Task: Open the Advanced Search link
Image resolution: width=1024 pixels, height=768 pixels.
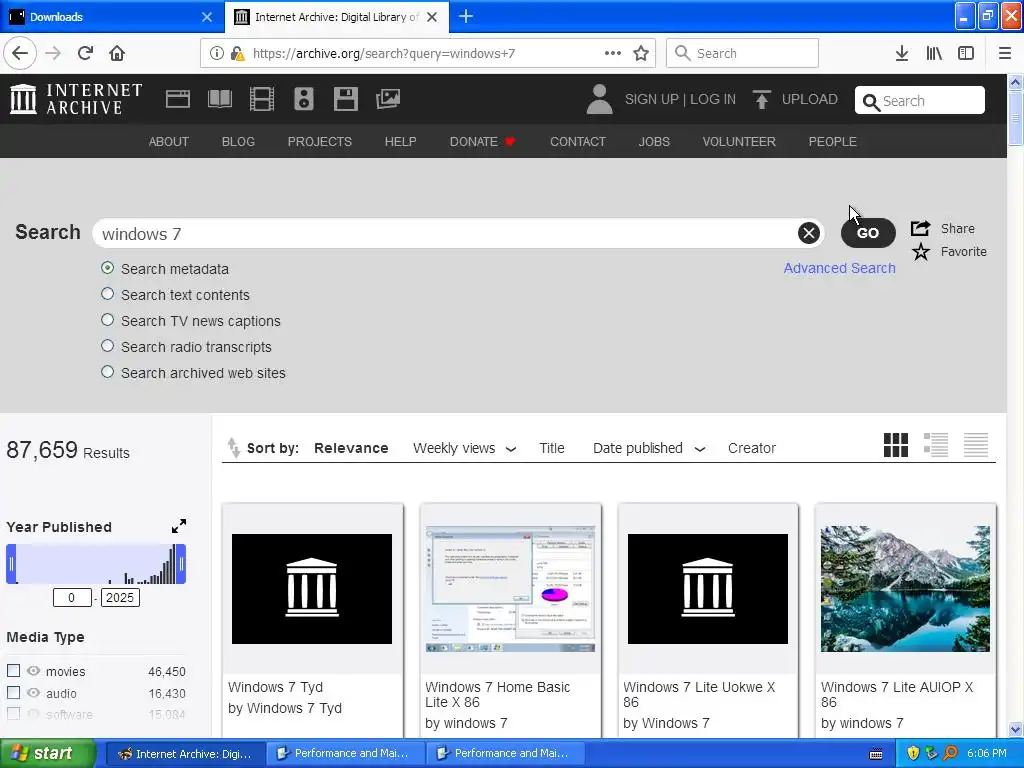Action: pos(839,268)
